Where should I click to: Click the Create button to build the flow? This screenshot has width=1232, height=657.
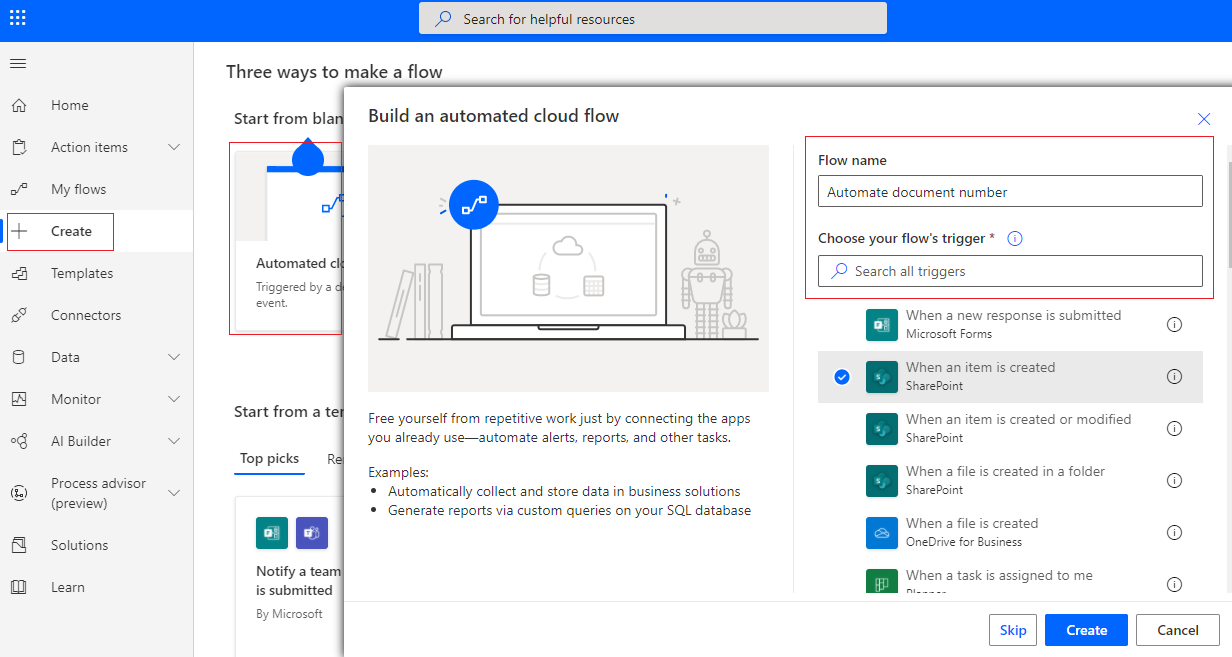click(x=1086, y=630)
